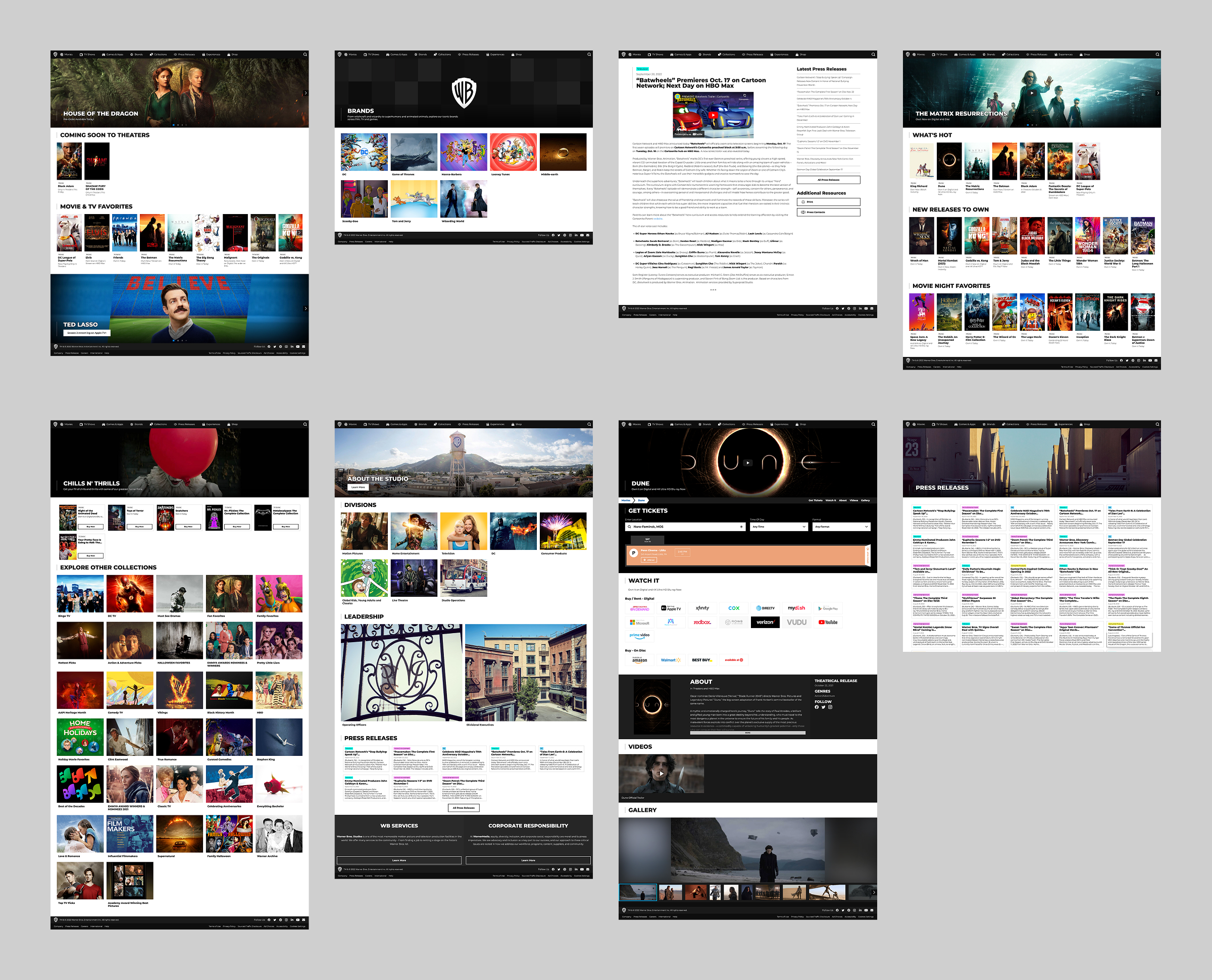The width and height of the screenshot is (1212, 980).
Task: Advance Ted Lasso banner carousel arrow
Action: 306,308
